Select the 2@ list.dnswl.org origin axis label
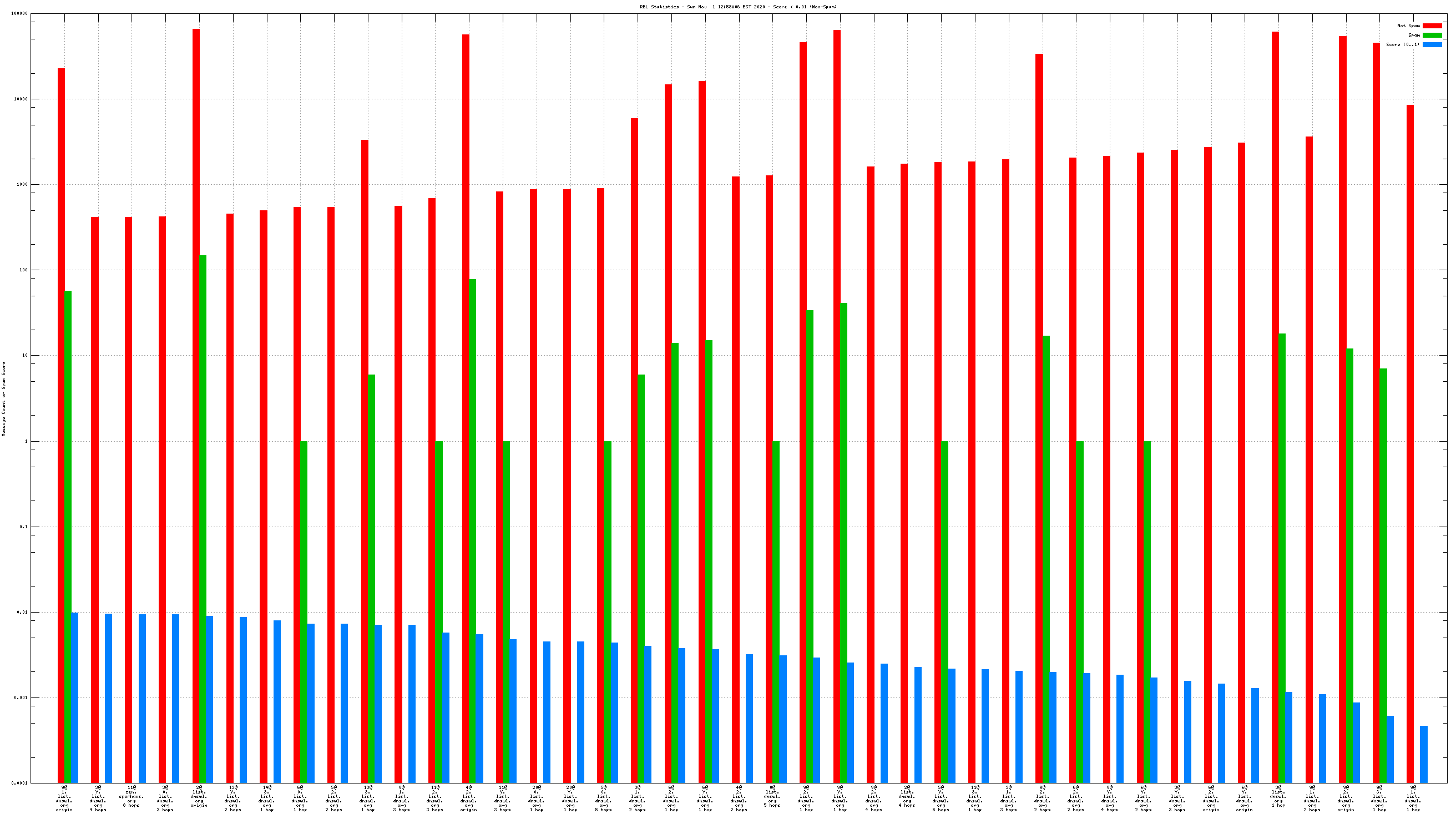The image size is (1456, 819). 199,796
